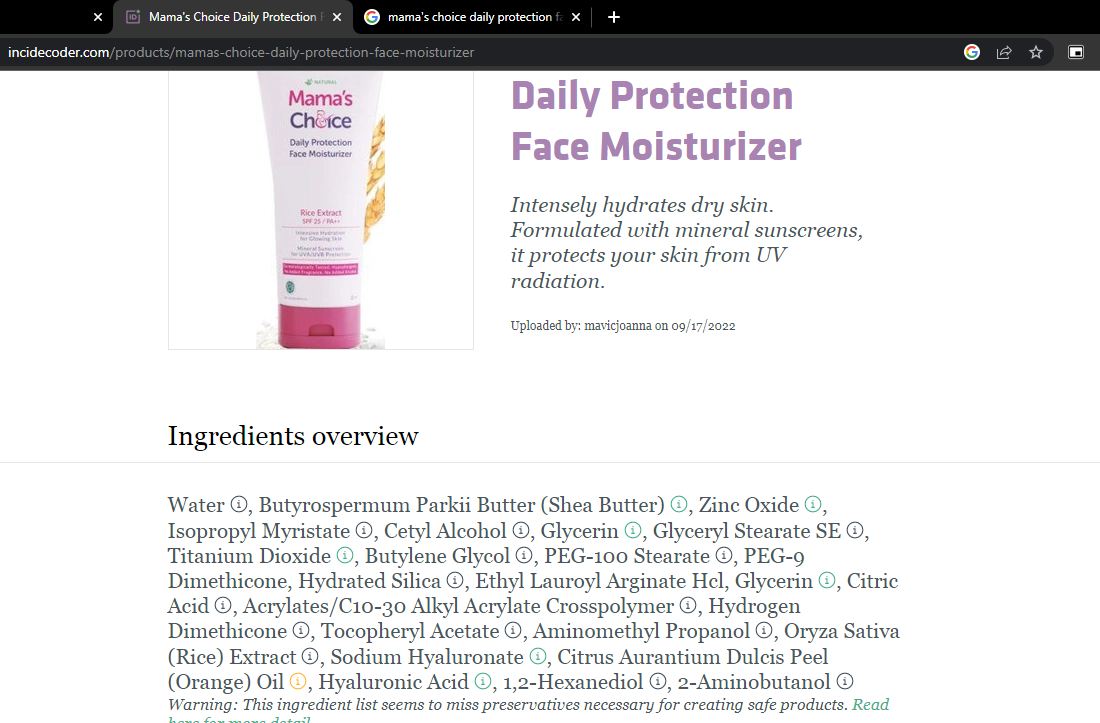Open info icon next to Sodium Hyaluronate
This screenshot has width=1100, height=723.
(537, 656)
